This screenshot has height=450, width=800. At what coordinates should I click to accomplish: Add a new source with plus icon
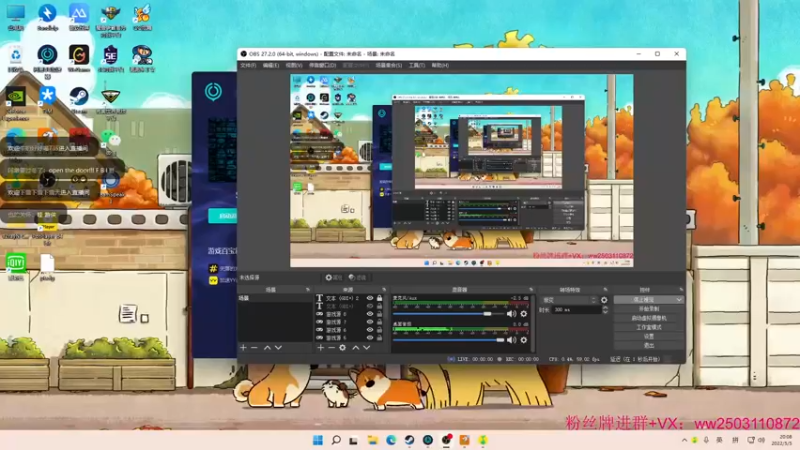click(320, 347)
